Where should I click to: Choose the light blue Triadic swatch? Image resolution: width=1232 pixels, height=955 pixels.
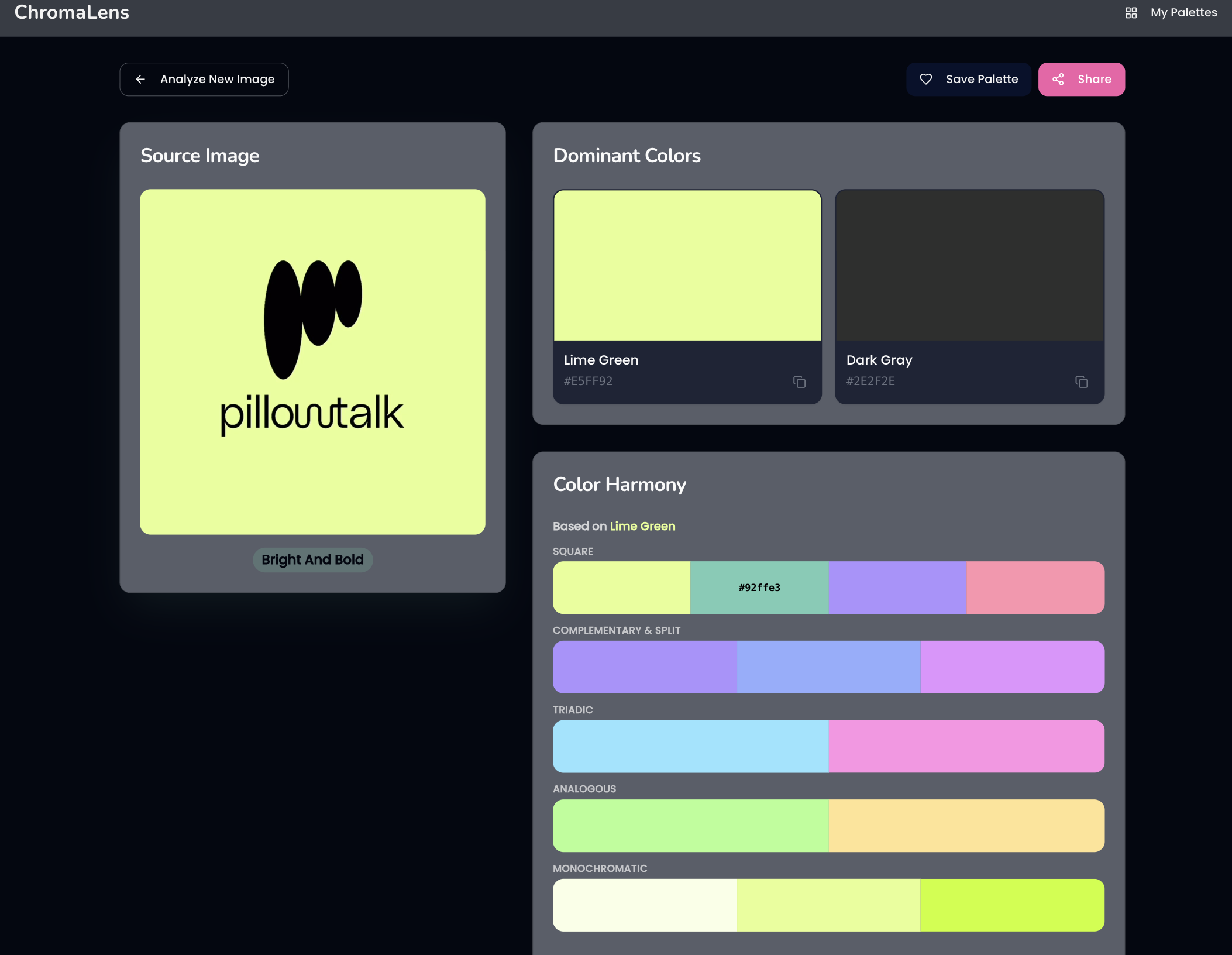pos(690,746)
